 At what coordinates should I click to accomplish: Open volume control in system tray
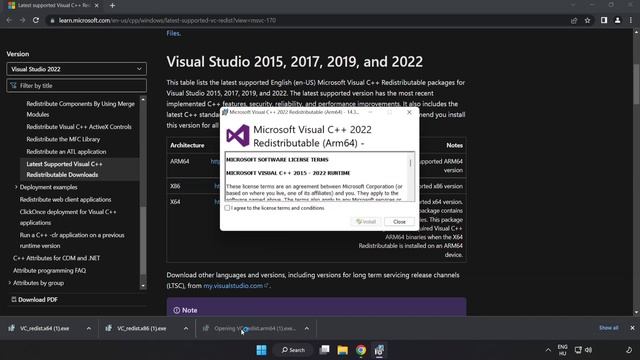pos(588,350)
